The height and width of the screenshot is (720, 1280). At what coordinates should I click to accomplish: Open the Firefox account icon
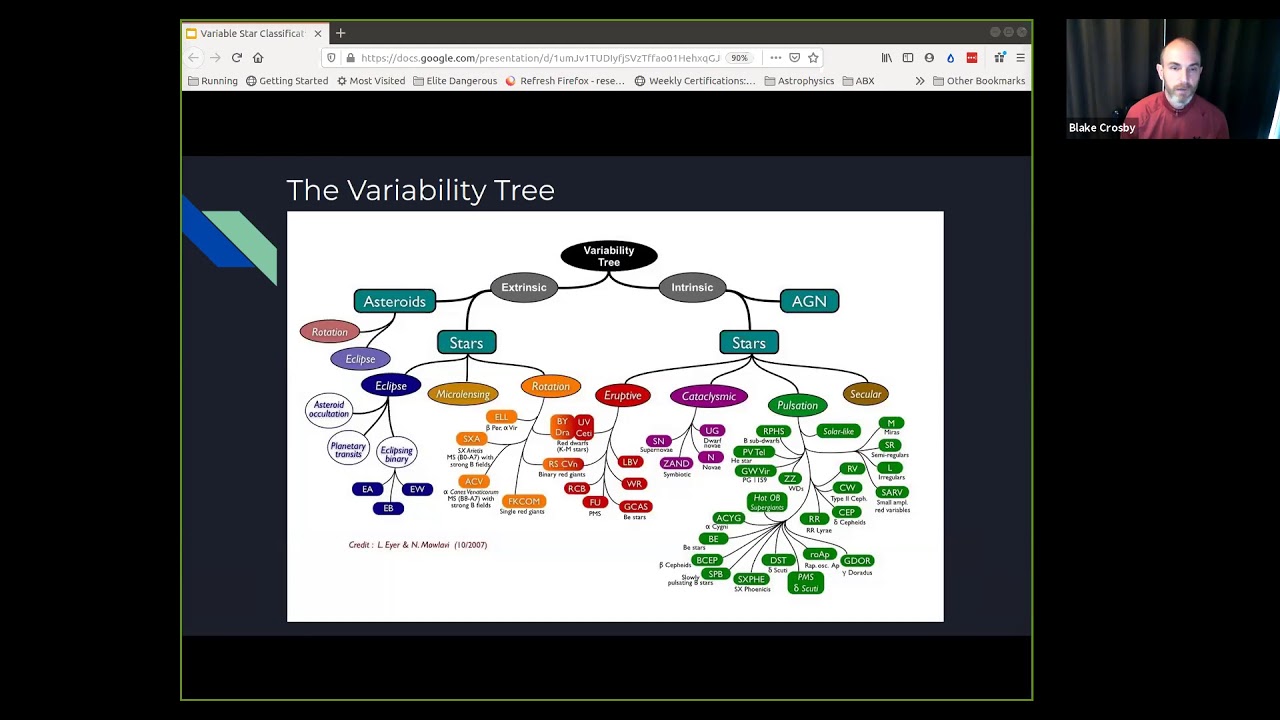pos(929,58)
